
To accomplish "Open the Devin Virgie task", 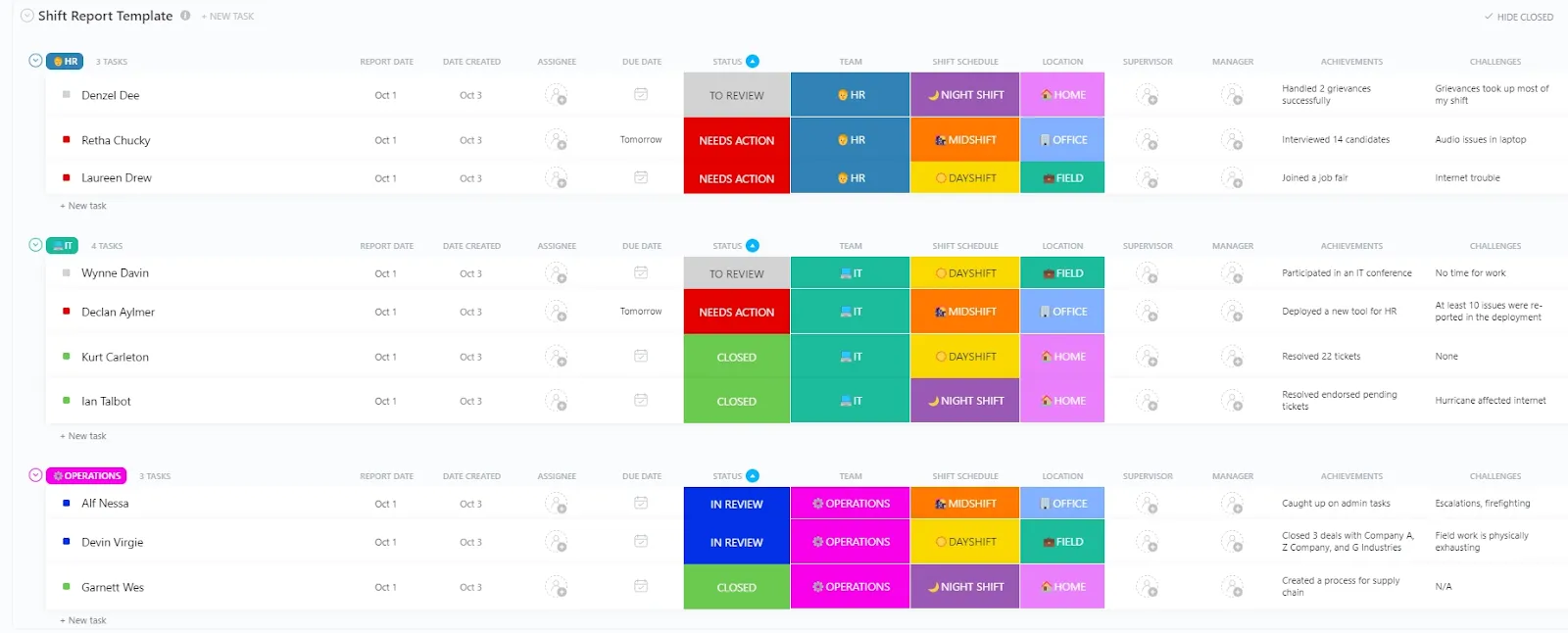I will tap(112, 542).
